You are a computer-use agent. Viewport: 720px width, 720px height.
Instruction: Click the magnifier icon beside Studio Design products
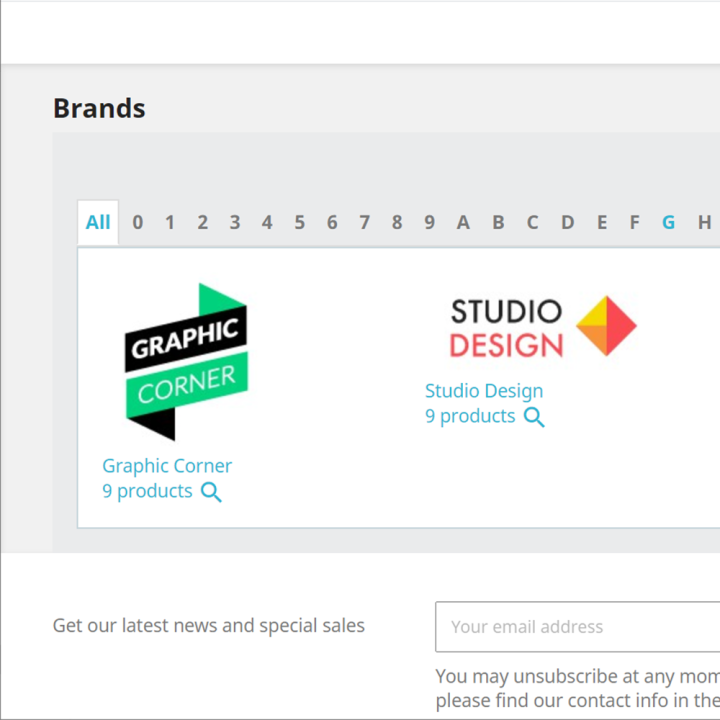[534, 417]
